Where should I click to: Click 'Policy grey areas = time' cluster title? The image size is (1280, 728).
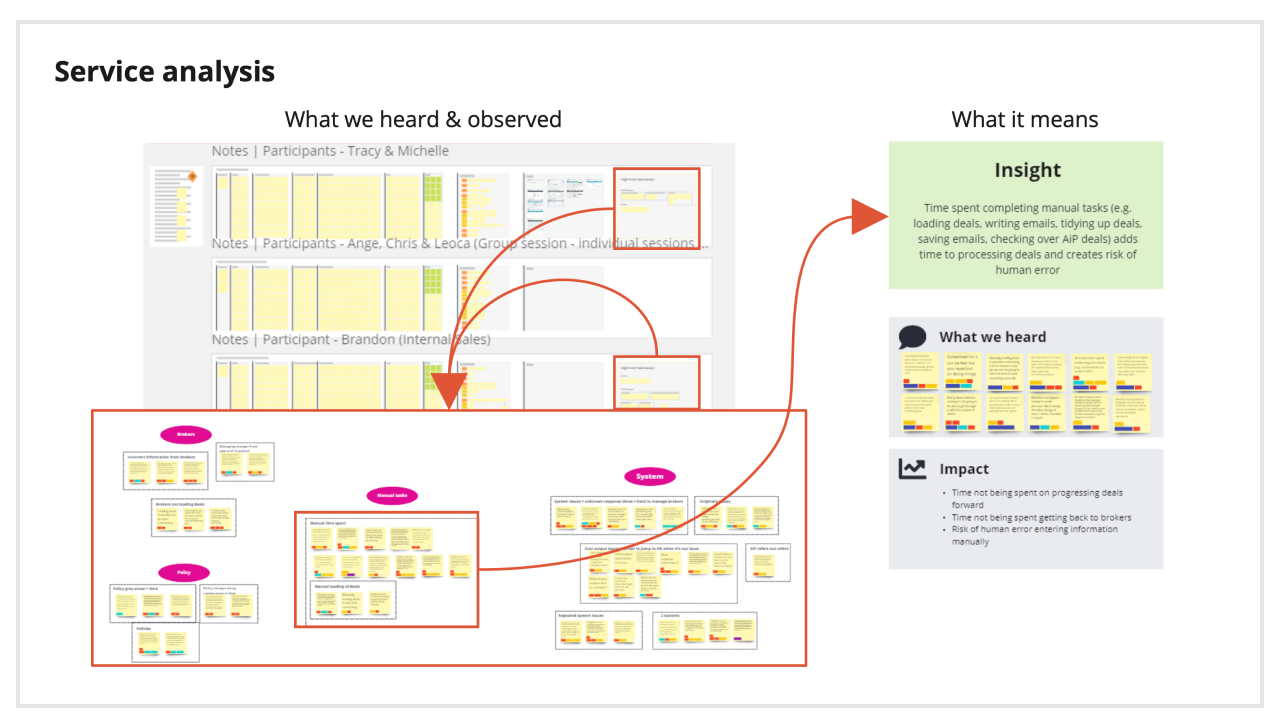coord(136,590)
